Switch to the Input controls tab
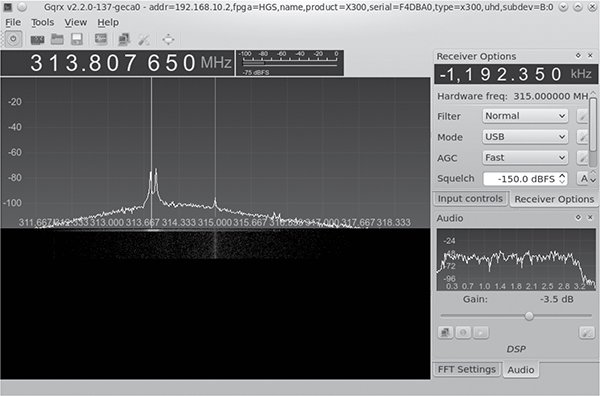Screen dimensions: 600x396 [470, 199]
